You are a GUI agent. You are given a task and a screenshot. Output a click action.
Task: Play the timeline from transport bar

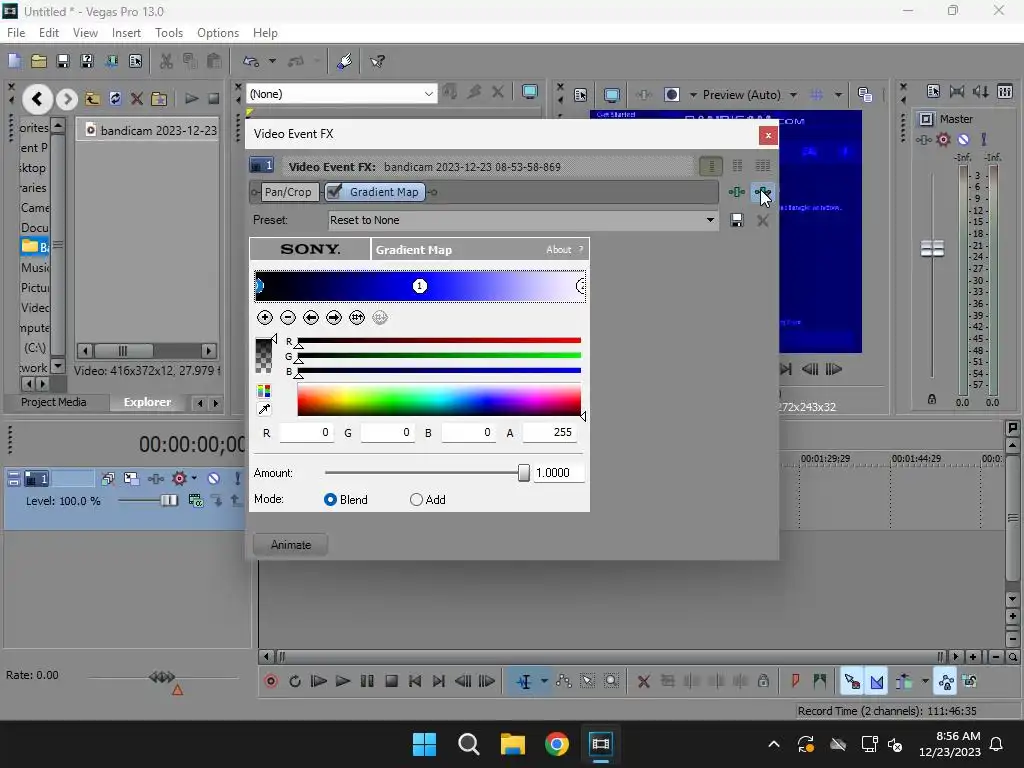tap(343, 681)
